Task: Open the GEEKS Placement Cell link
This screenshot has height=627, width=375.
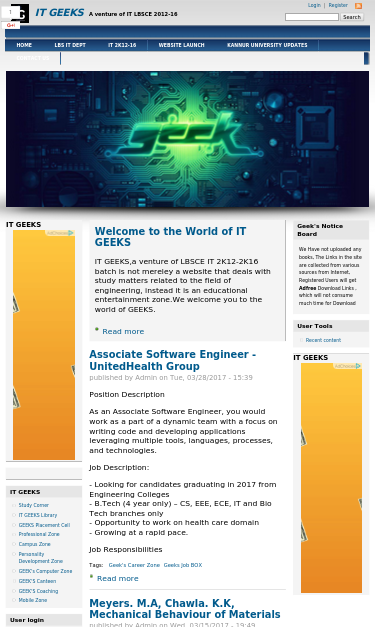Action: coord(44,525)
